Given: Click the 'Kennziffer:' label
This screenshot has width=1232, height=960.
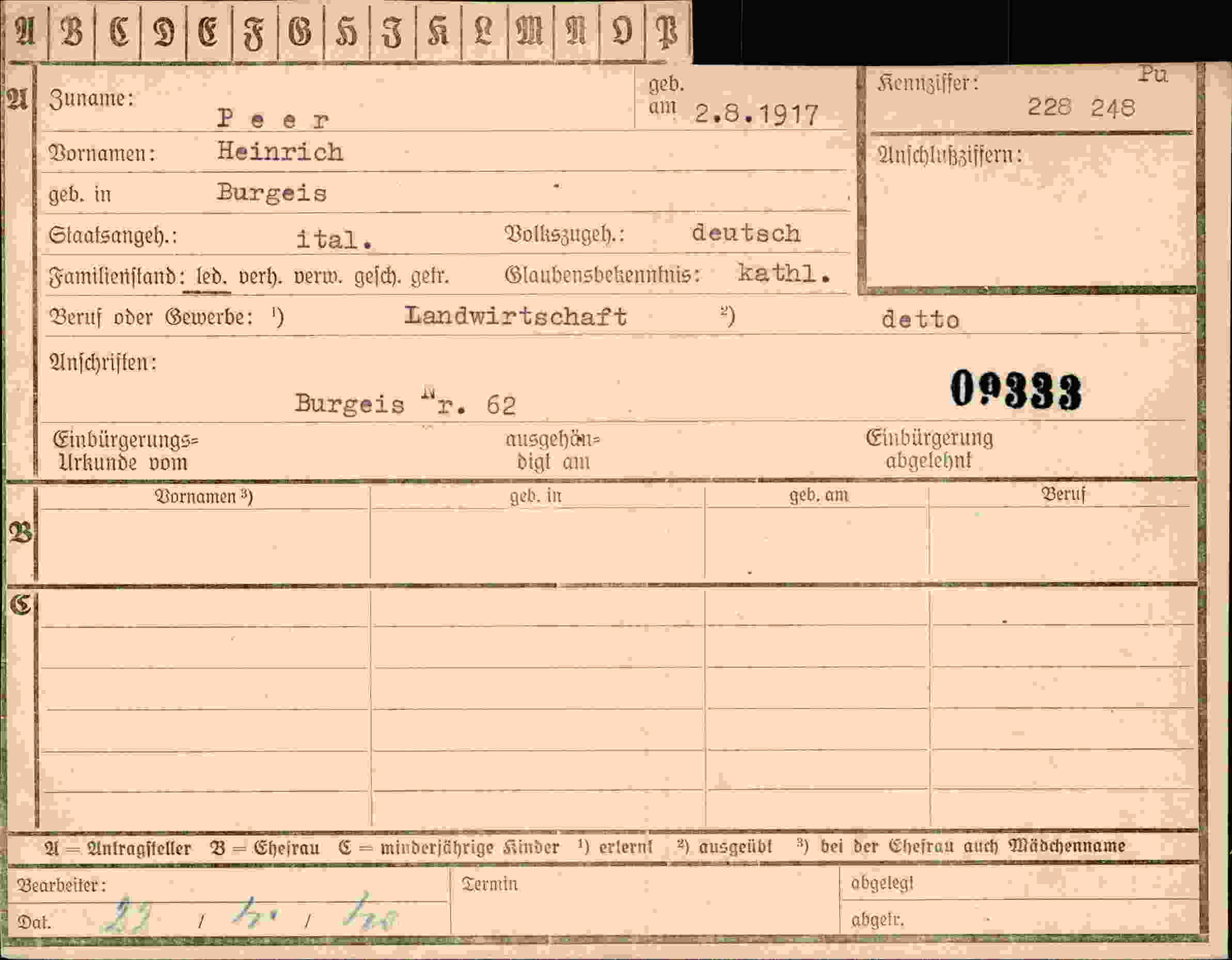Looking at the screenshot, I should point(928,84).
